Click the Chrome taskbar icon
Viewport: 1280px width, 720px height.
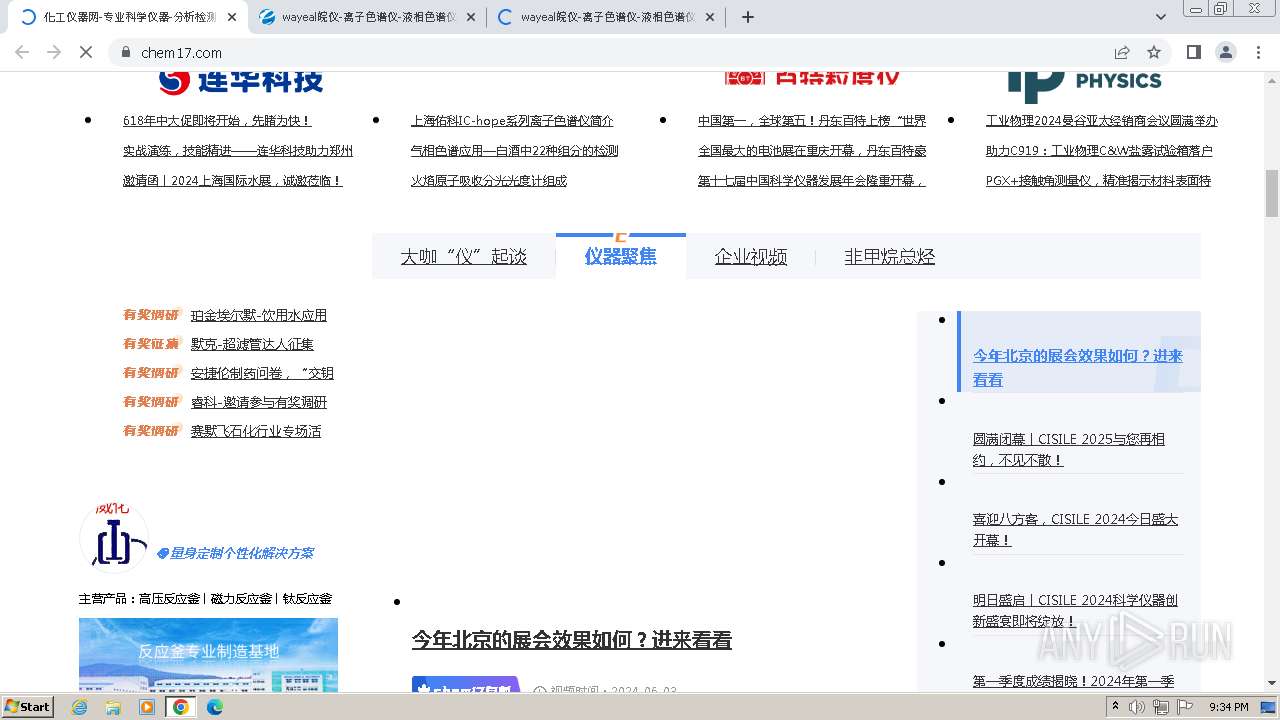(x=181, y=707)
